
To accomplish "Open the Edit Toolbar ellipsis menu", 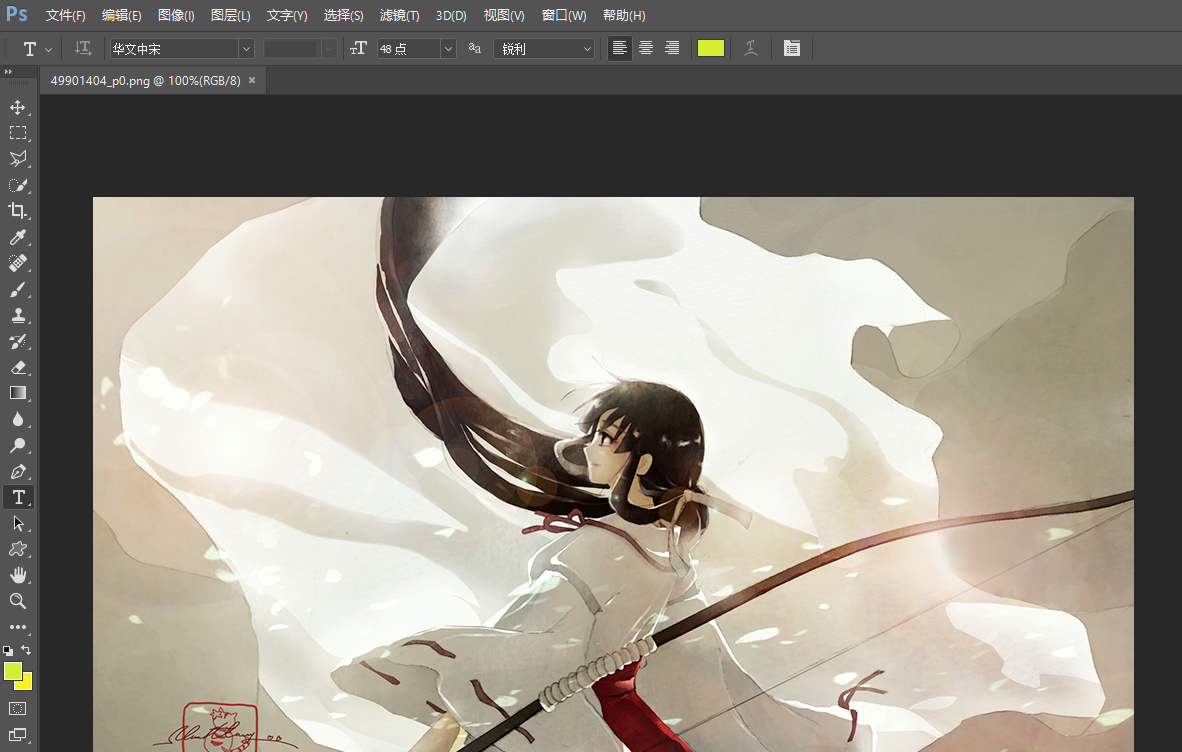I will (x=17, y=627).
